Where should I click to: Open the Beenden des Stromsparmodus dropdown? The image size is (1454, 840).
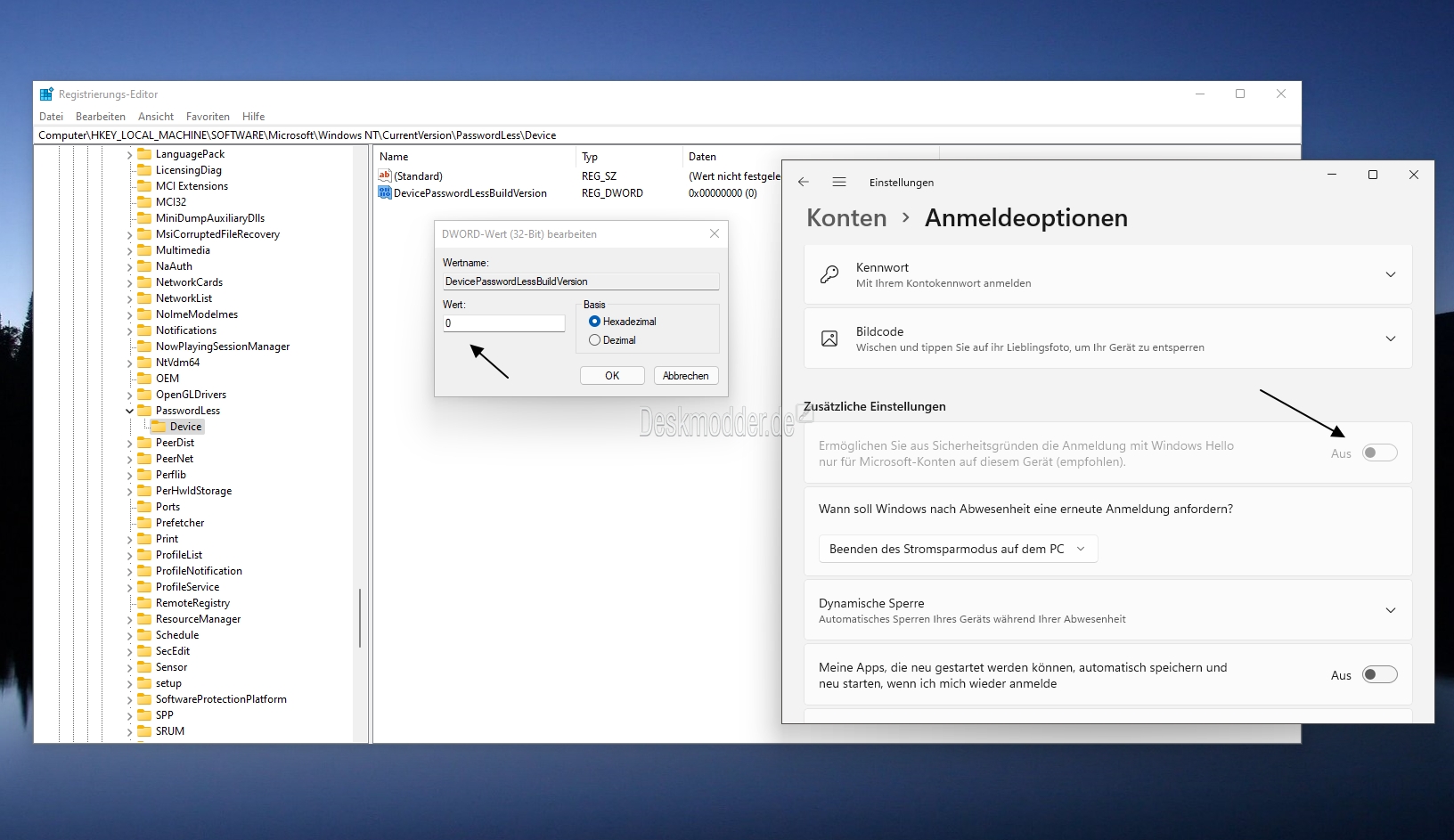tap(958, 549)
